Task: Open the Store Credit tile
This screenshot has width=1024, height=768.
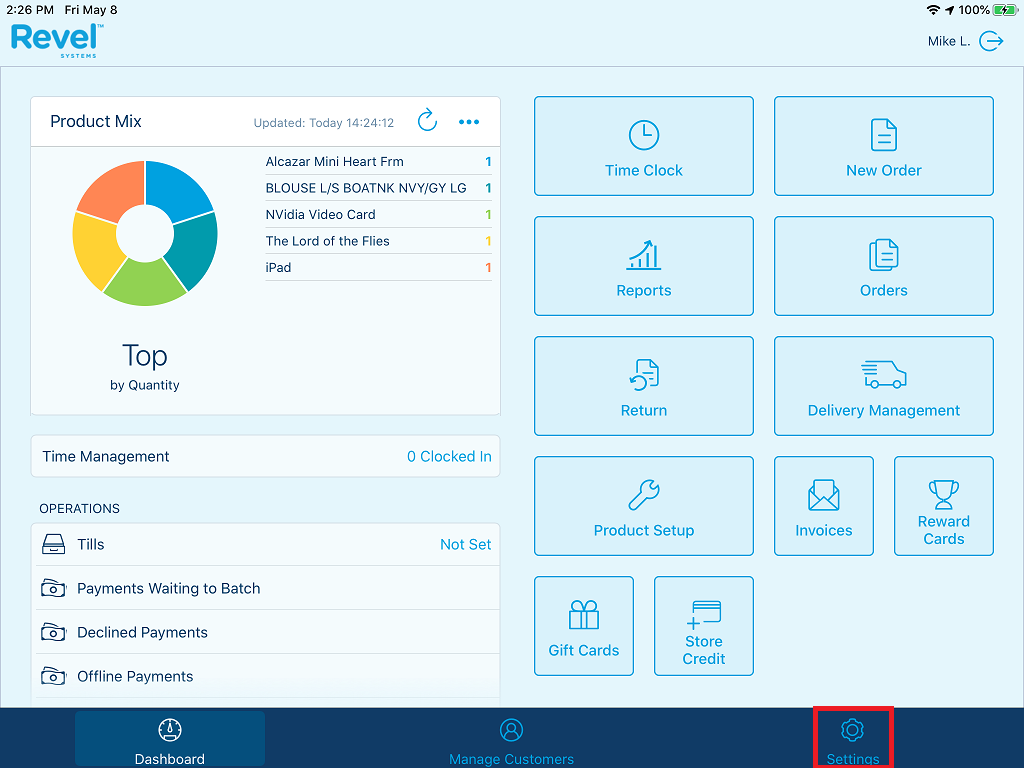Action: 703,626
